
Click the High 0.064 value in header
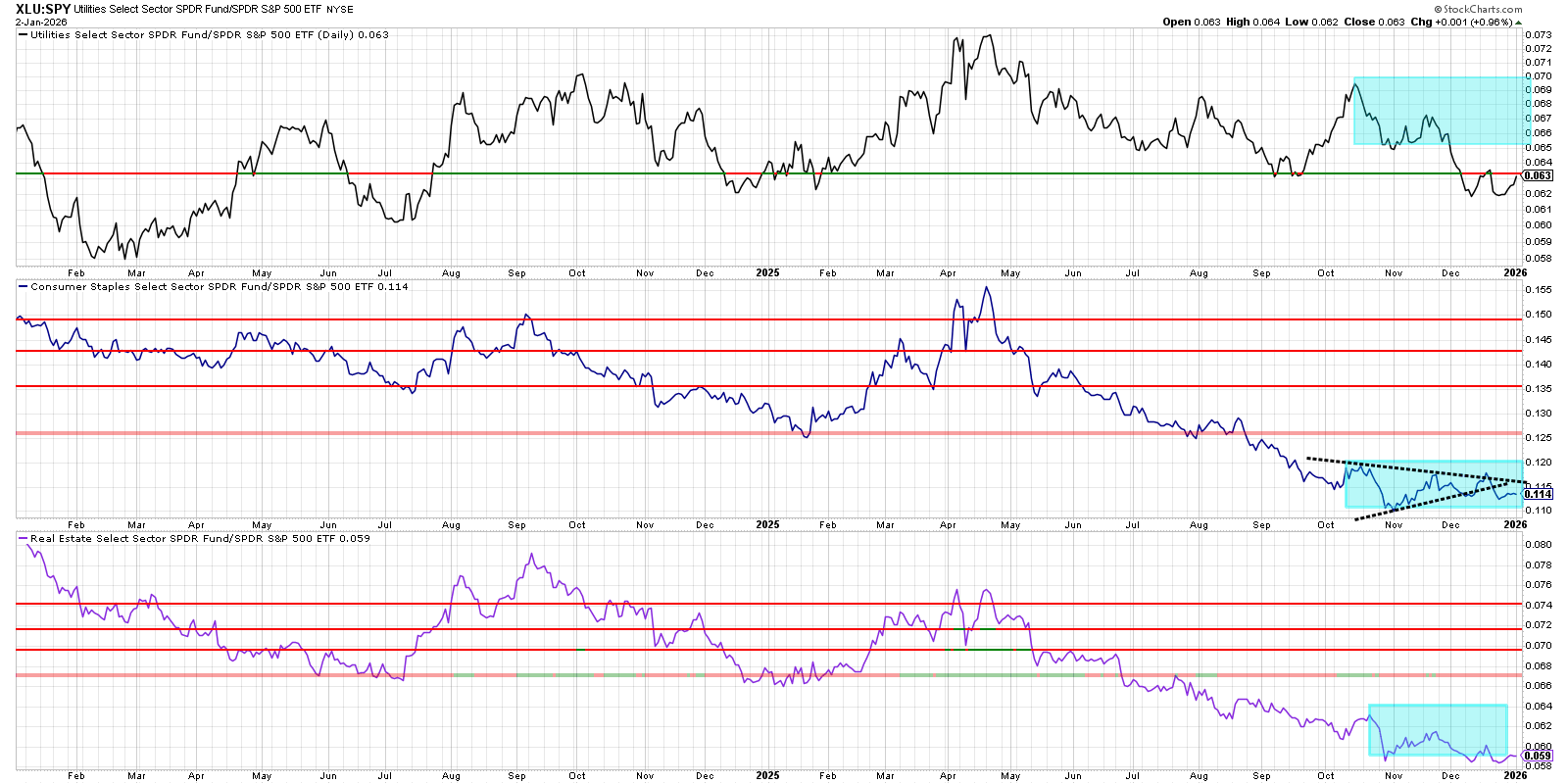click(1252, 22)
